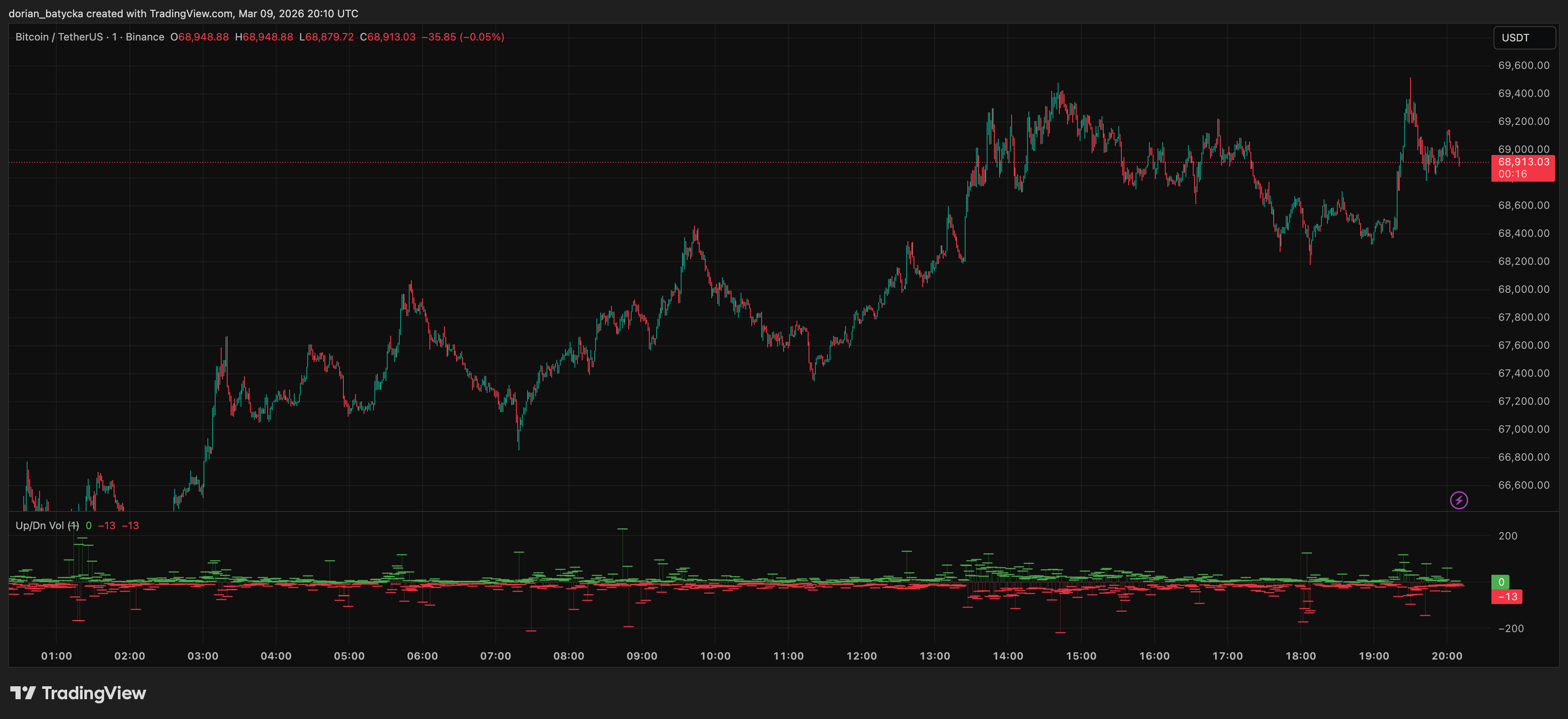Click the 69,400.00 price axis label

(x=1524, y=94)
